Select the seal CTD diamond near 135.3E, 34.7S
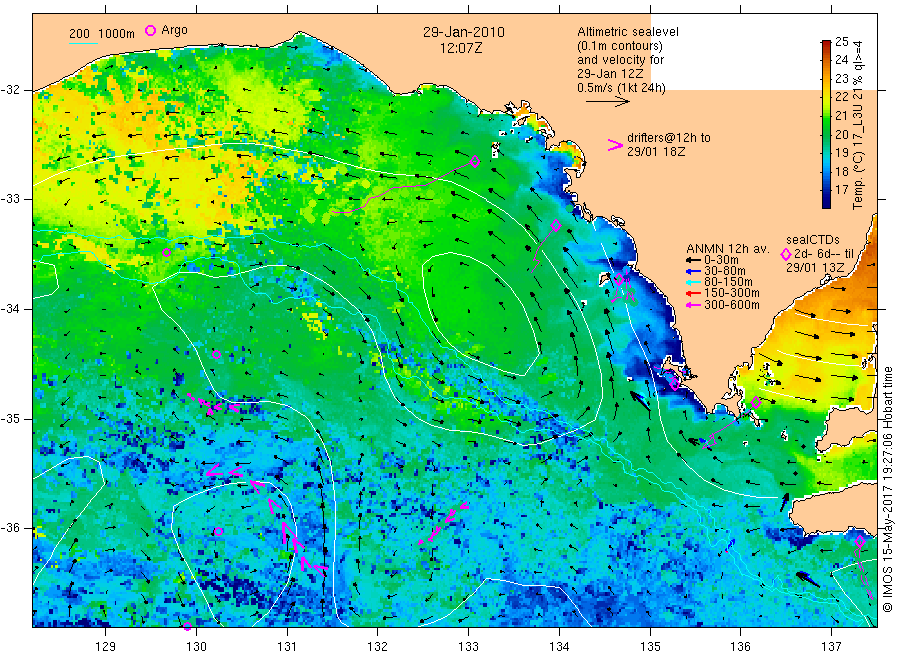Viewport: 900px width, 660px height. (x=675, y=383)
